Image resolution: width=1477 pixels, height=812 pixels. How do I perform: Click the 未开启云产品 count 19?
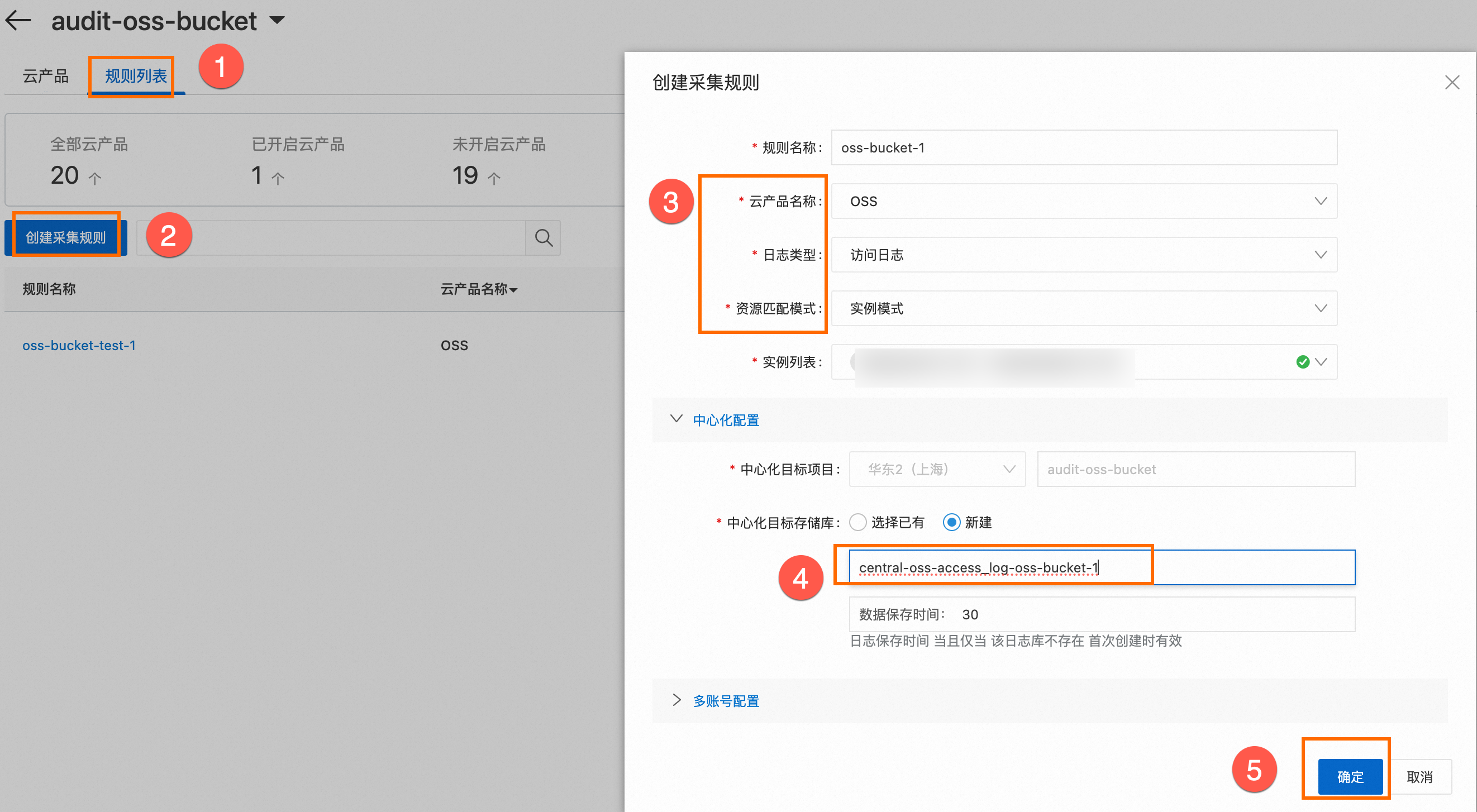coord(465,175)
